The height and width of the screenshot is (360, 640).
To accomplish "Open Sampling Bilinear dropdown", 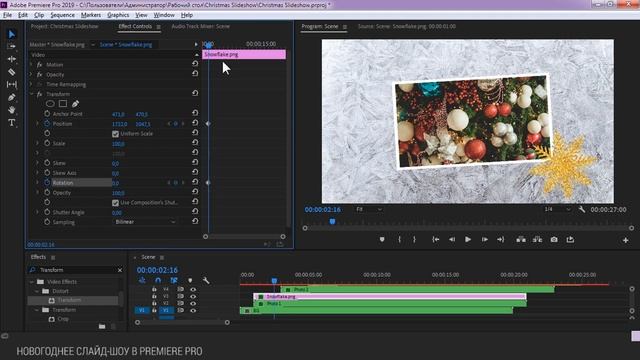I will tap(145, 222).
